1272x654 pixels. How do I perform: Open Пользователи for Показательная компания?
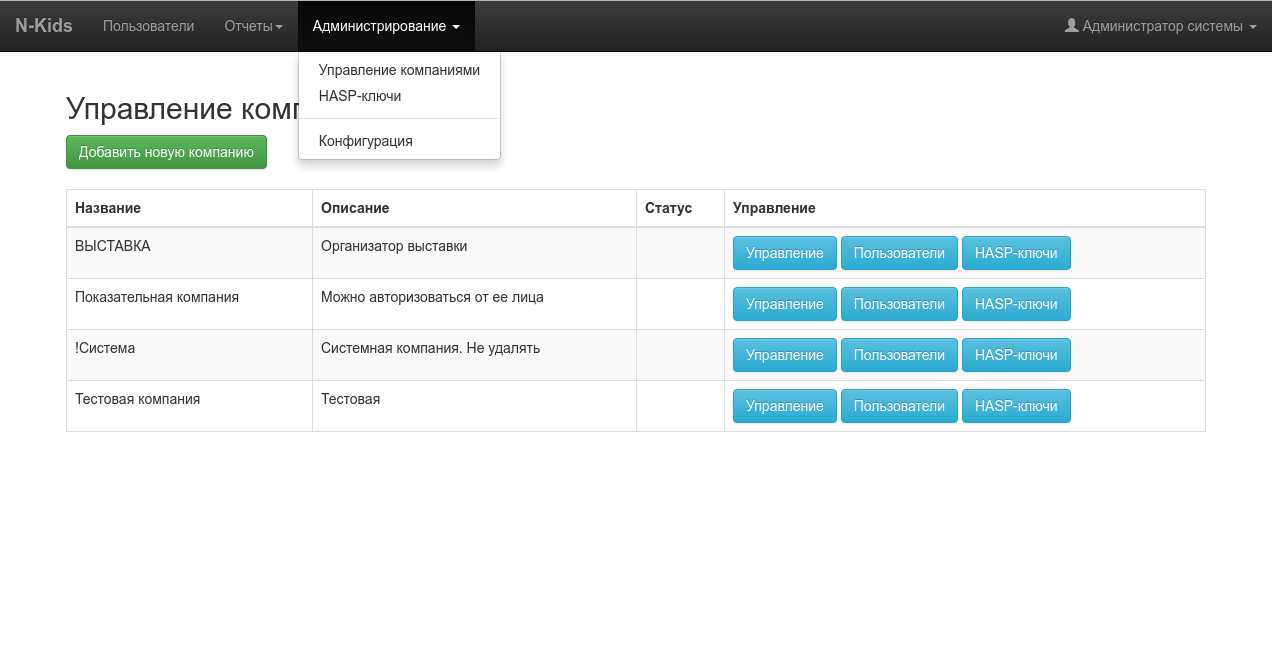click(899, 304)
